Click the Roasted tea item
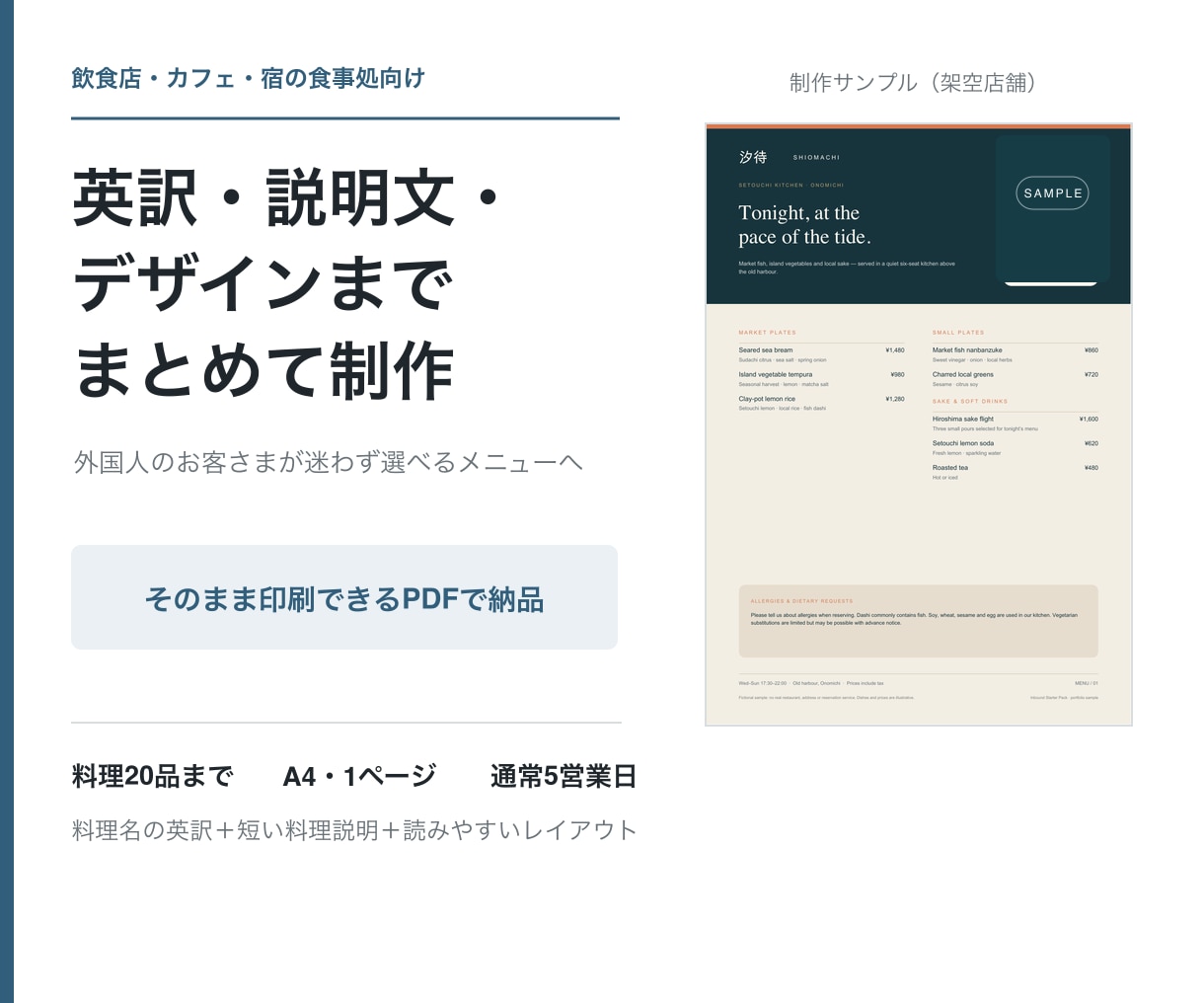Screen dimensions: 1204x1003 [x=950, y=468]
